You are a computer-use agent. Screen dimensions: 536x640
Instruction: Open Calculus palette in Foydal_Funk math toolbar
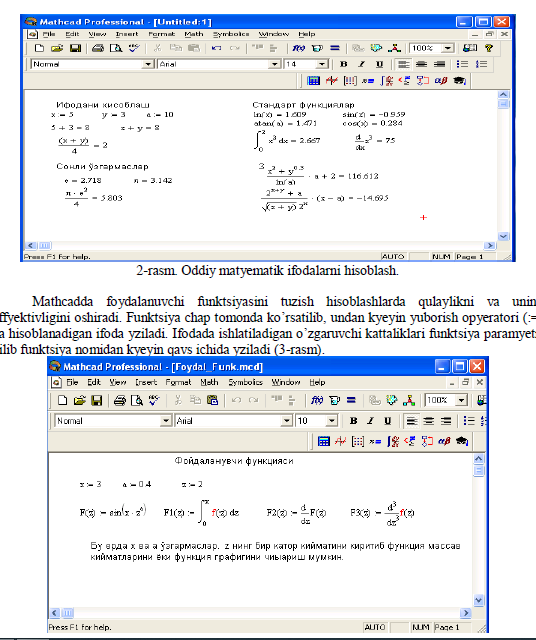point(393,441)
